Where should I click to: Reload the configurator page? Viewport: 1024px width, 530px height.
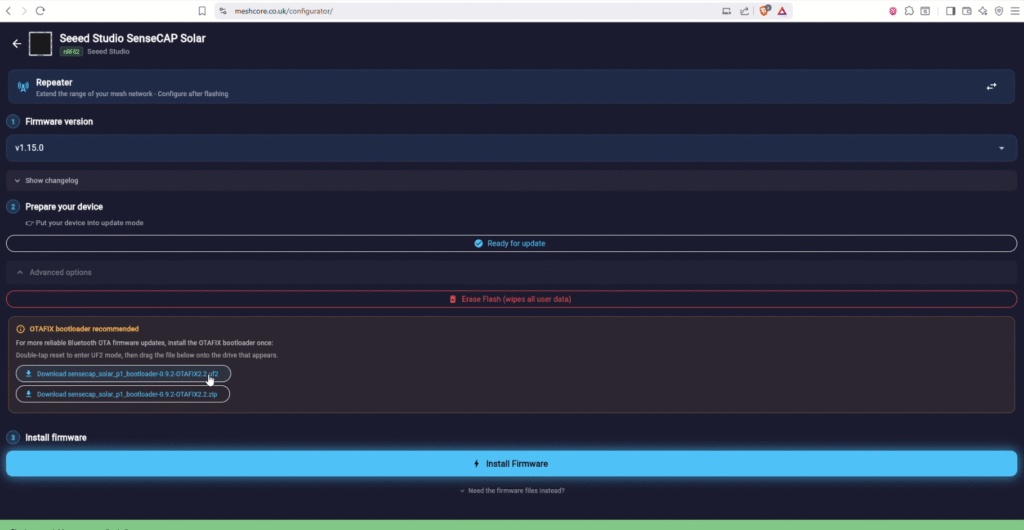40,11
